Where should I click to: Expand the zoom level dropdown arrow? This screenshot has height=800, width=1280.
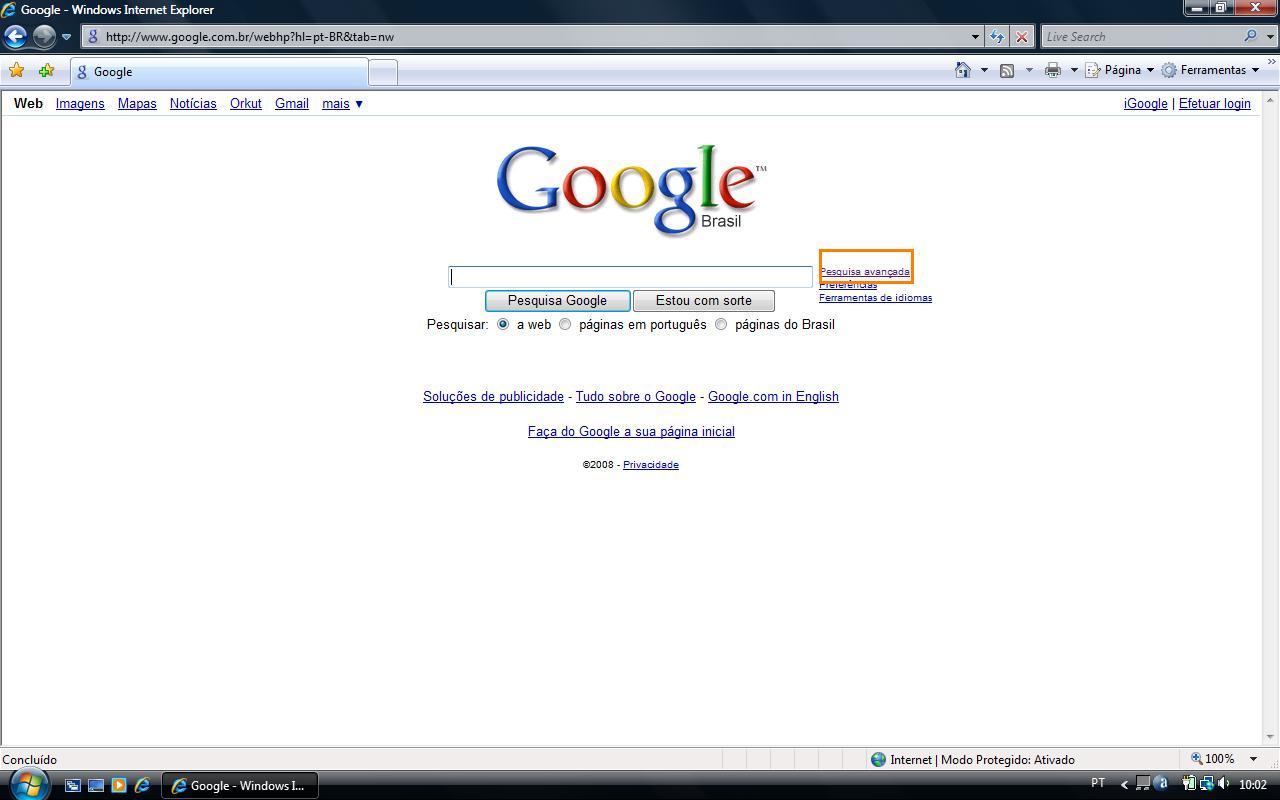(1253, 759)
